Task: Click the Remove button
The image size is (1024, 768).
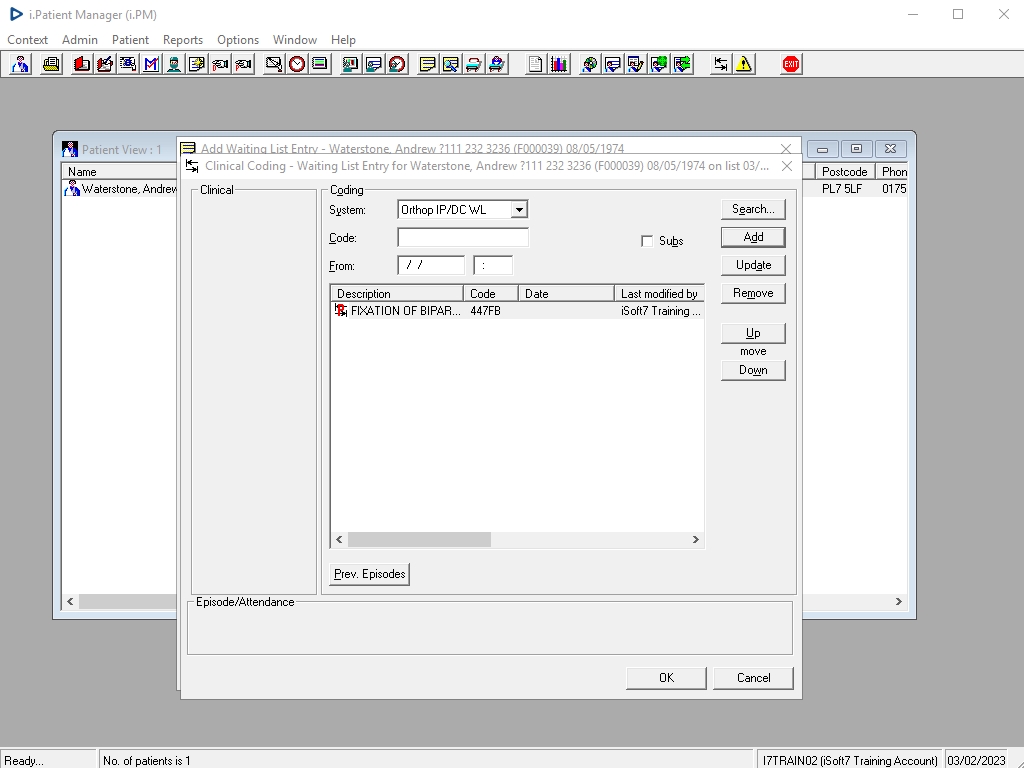Action: pos(753,293)
